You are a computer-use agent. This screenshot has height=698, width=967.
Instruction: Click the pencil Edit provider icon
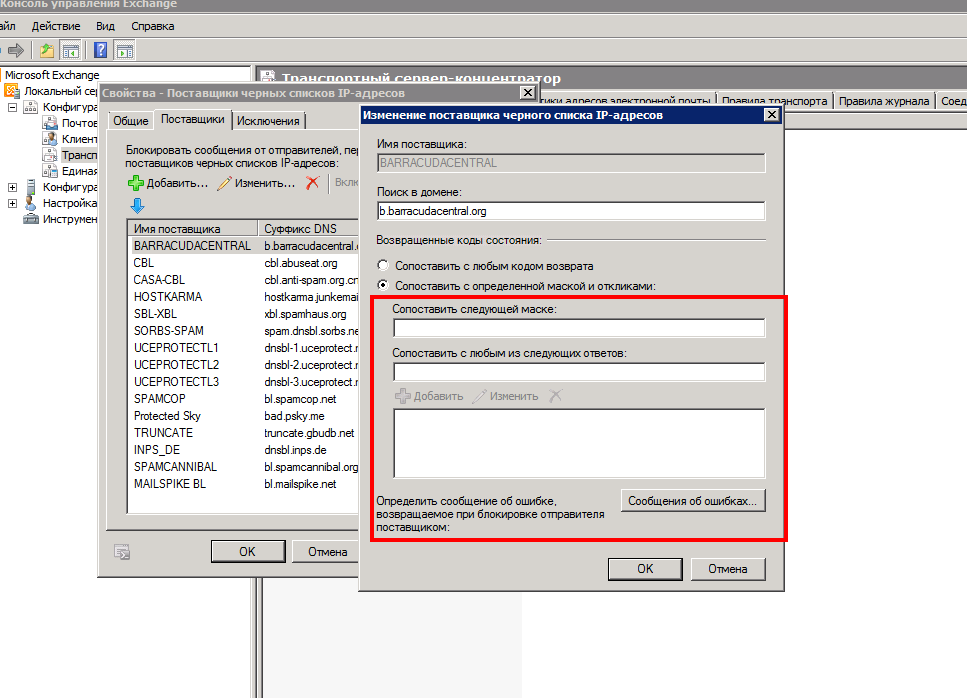click(225, 183)
